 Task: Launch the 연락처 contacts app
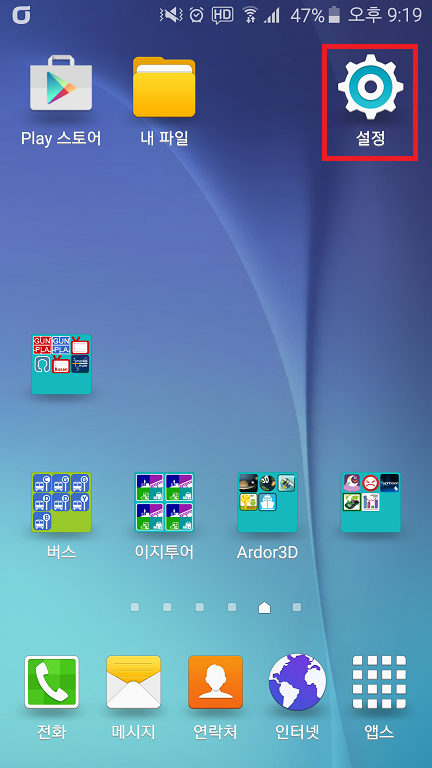(216, 682)
